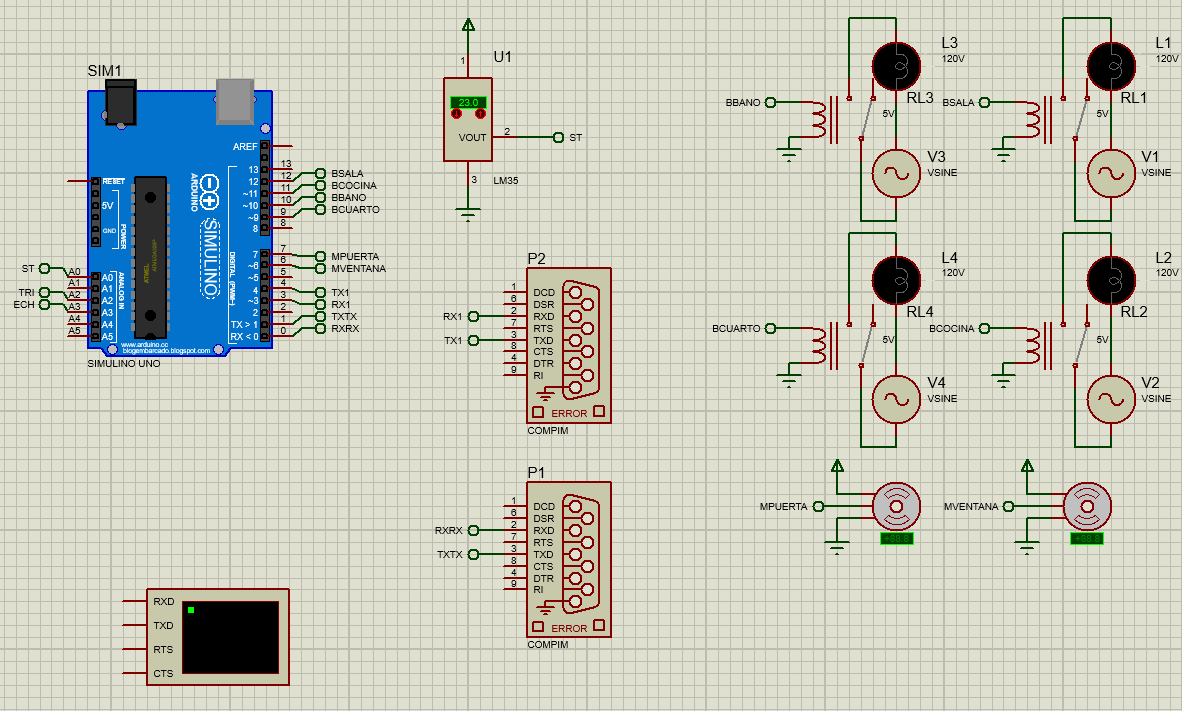Select lamp L1 bulb symbol
This screenshot has height=711, width=1182.
coord(1111,66)
